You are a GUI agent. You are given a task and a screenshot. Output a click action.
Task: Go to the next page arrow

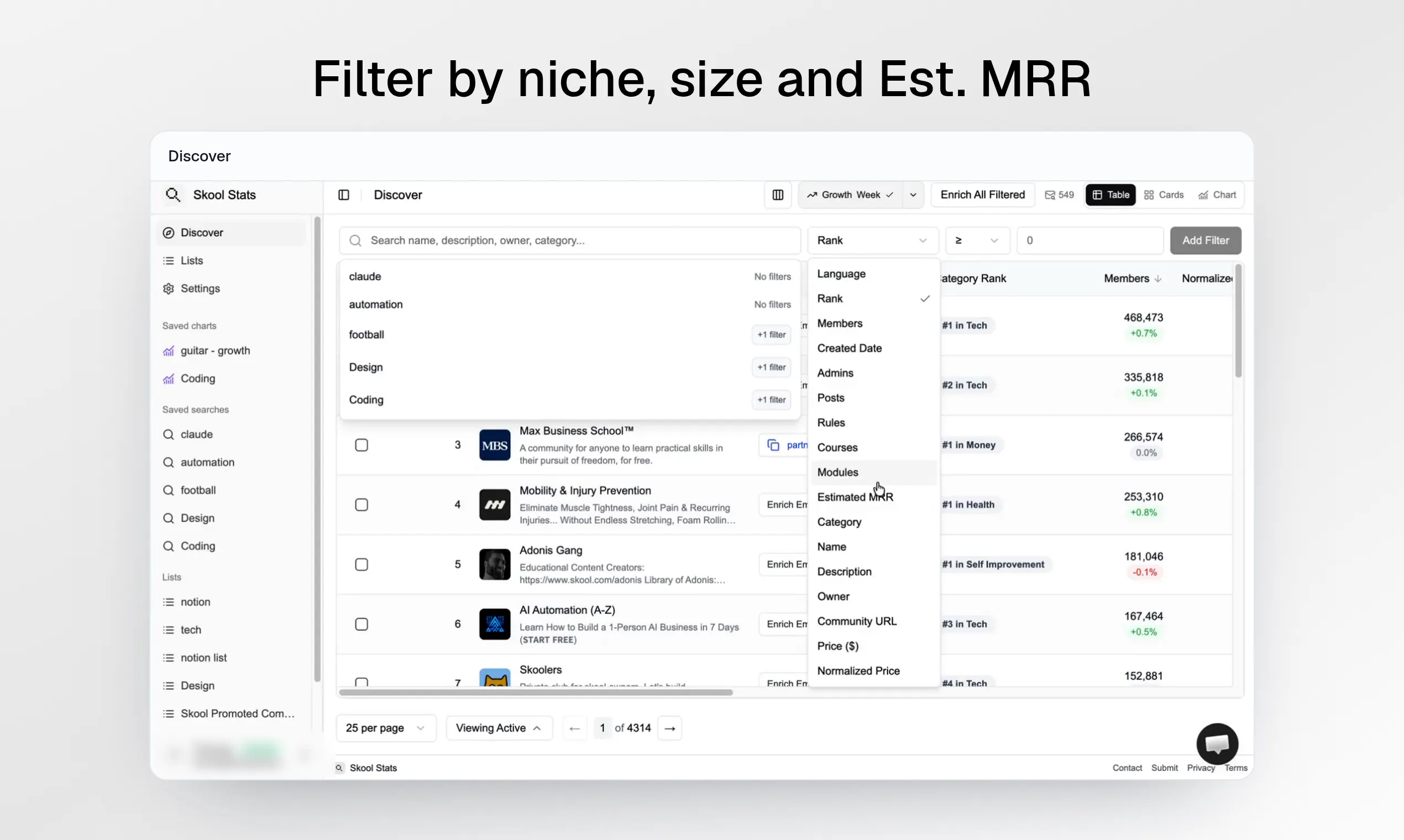click(670, 728)
